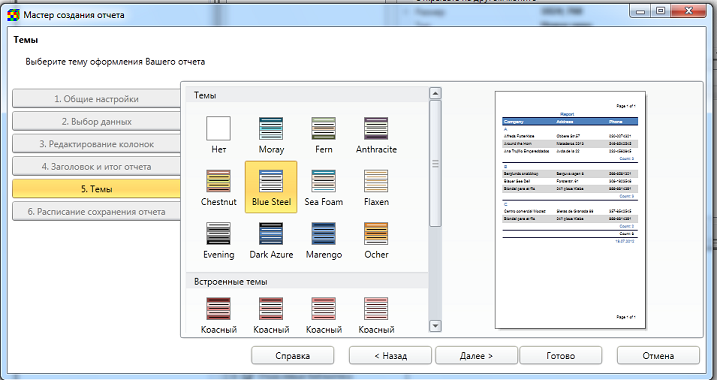Go back with the Назад button
717x380 pixels.
[x=390, y=355]
